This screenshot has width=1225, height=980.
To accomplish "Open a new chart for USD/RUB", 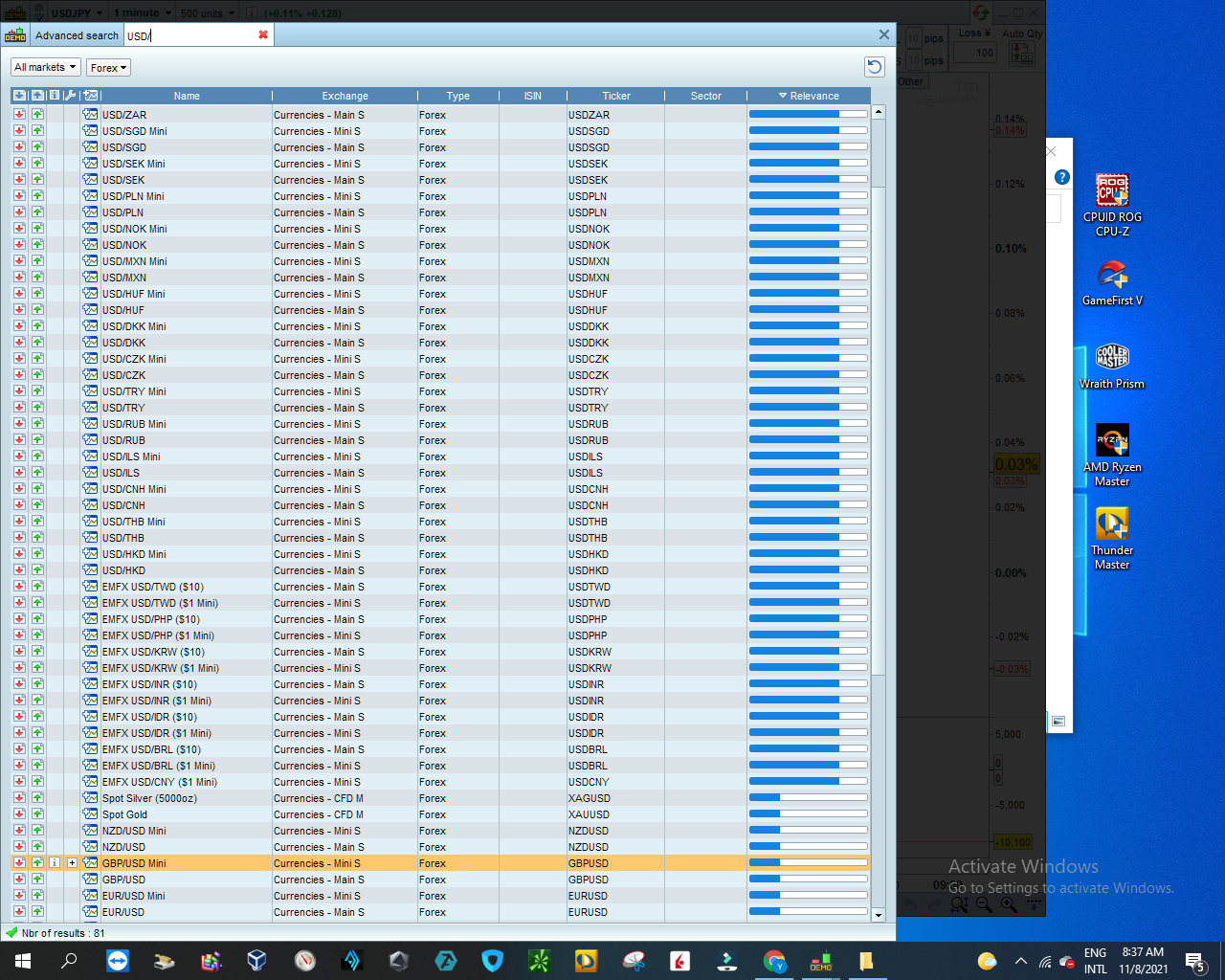I will [90, 439].
